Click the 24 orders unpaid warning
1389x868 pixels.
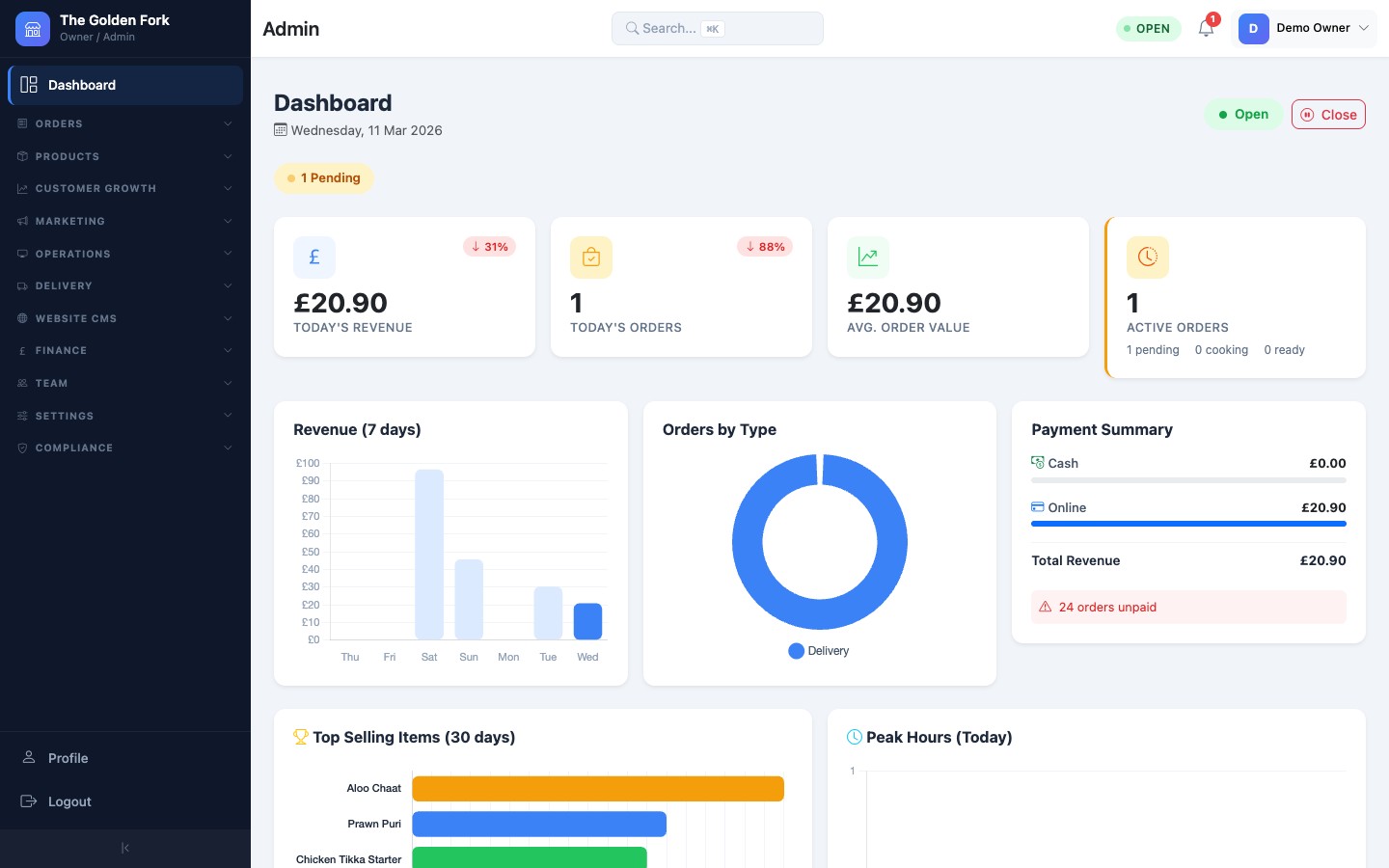click(1188, 607)
